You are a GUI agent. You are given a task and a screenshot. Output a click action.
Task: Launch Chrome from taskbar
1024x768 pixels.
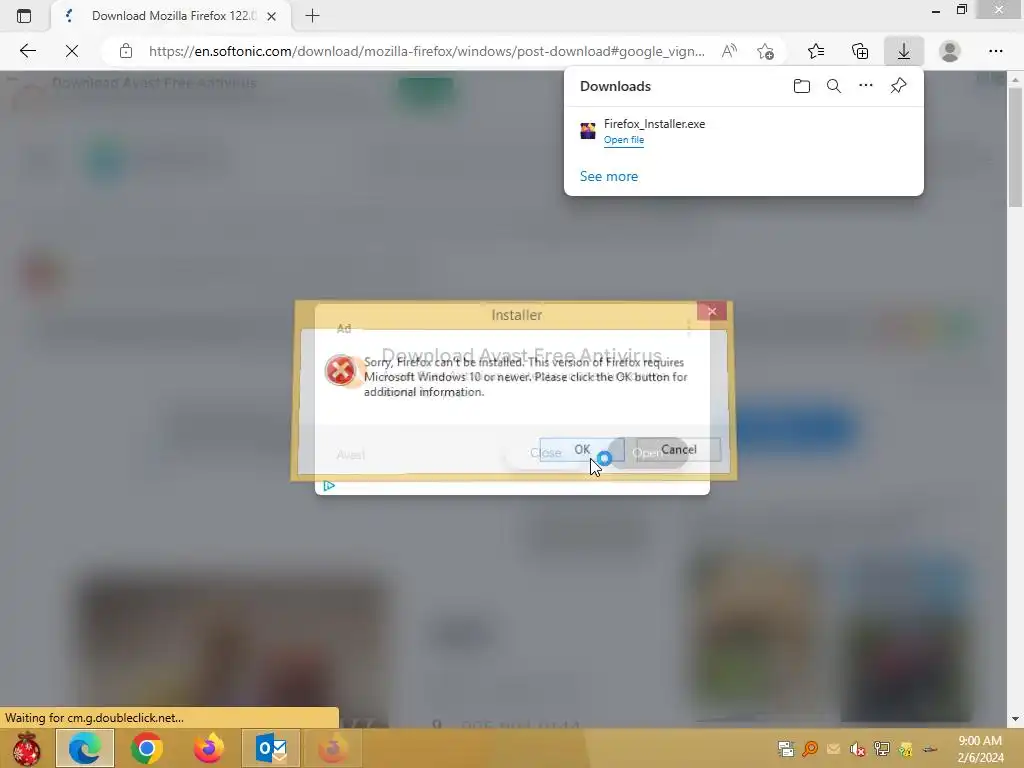[x=147, y=748]
